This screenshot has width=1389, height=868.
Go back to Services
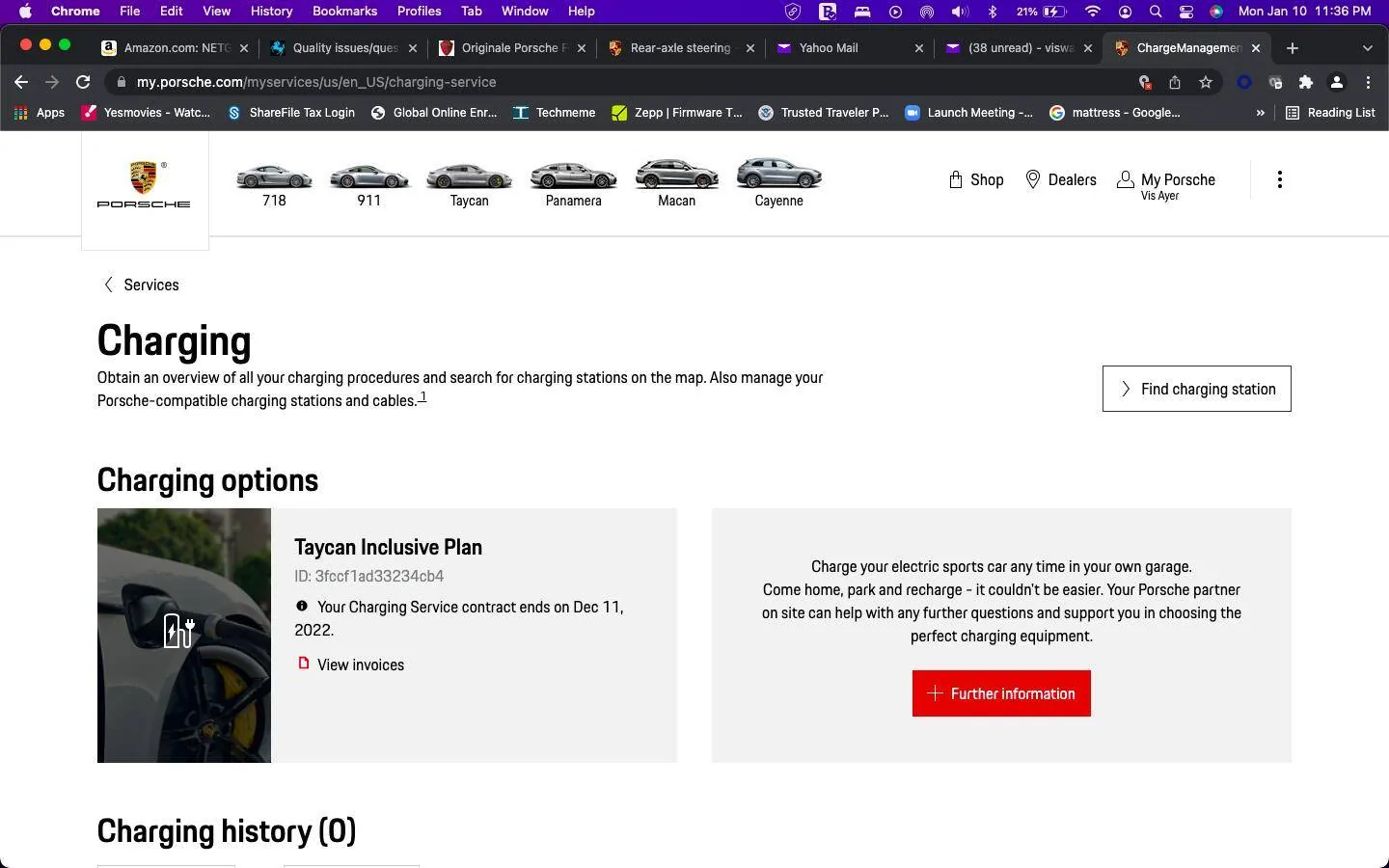141,285
